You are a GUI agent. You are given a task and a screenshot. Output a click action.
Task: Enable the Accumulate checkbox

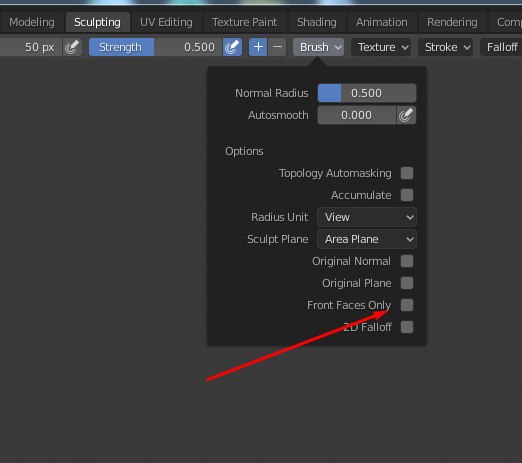point(407,195)
